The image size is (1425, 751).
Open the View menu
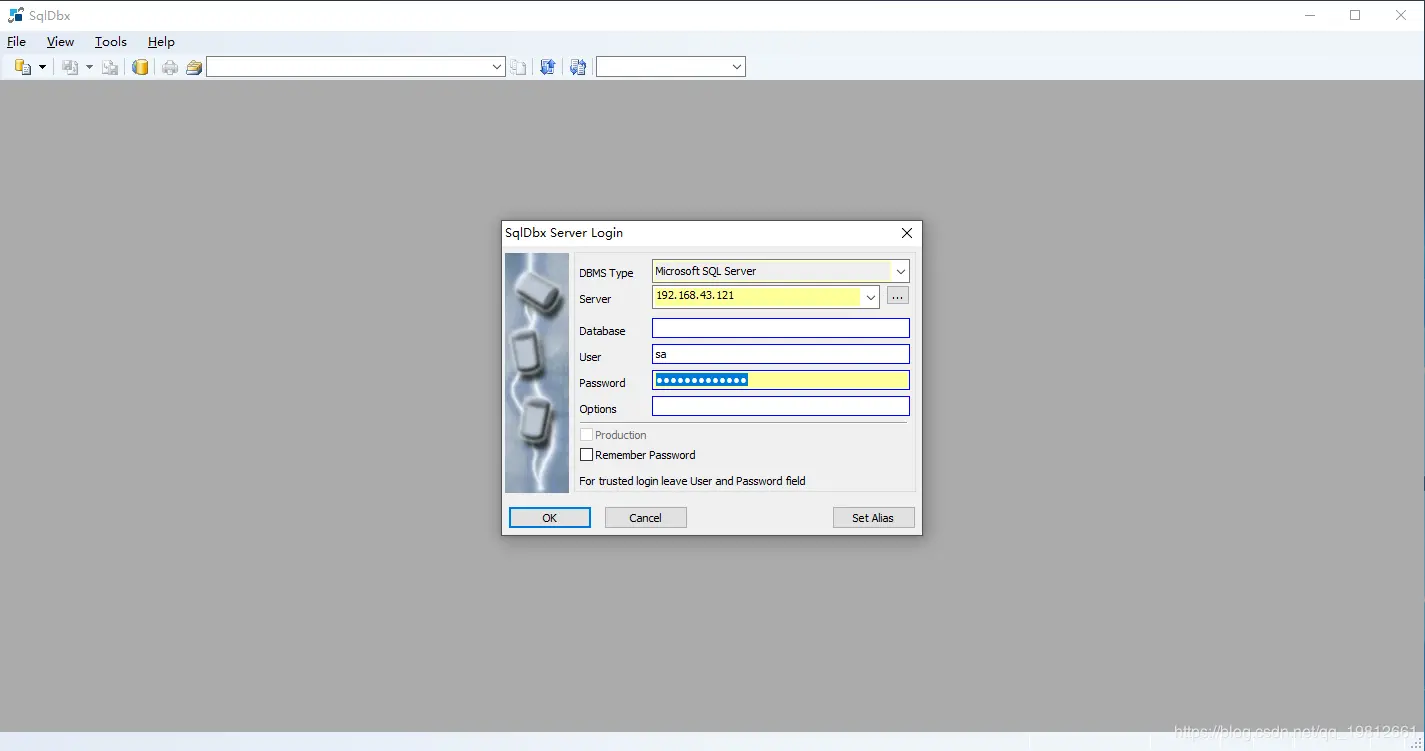point(60,42)
